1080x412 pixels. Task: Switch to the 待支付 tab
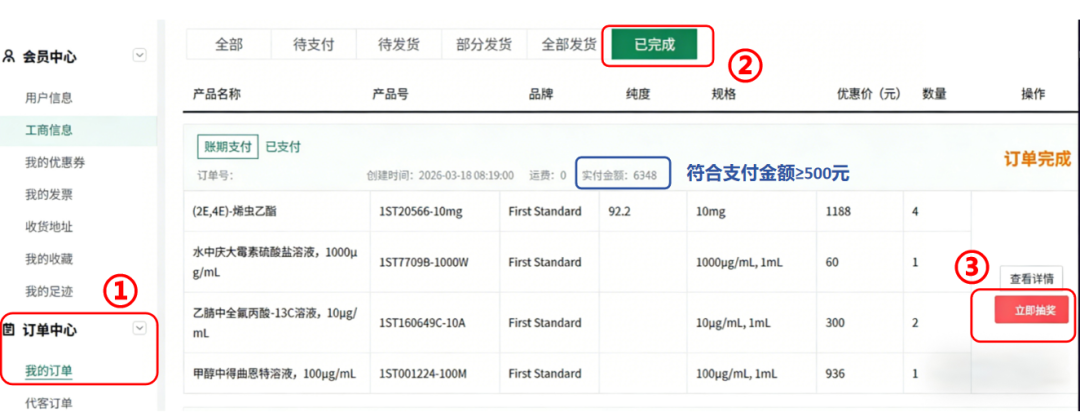[313, 45]
